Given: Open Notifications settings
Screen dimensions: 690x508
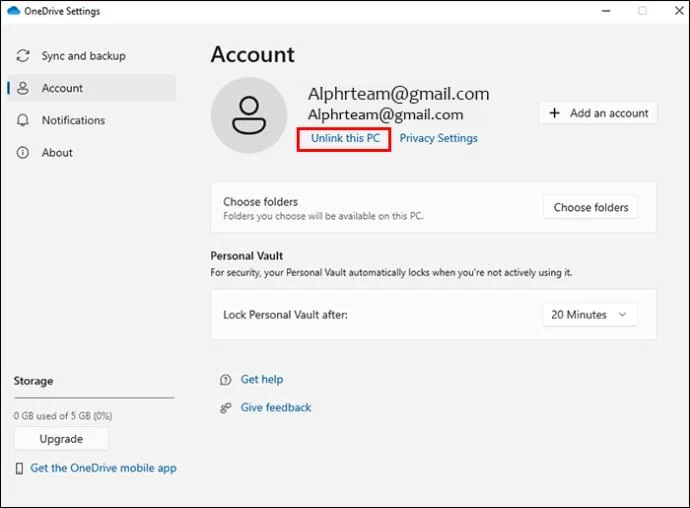Looking at the screenshot, I should pyautogui.click(x=92, y=120).
